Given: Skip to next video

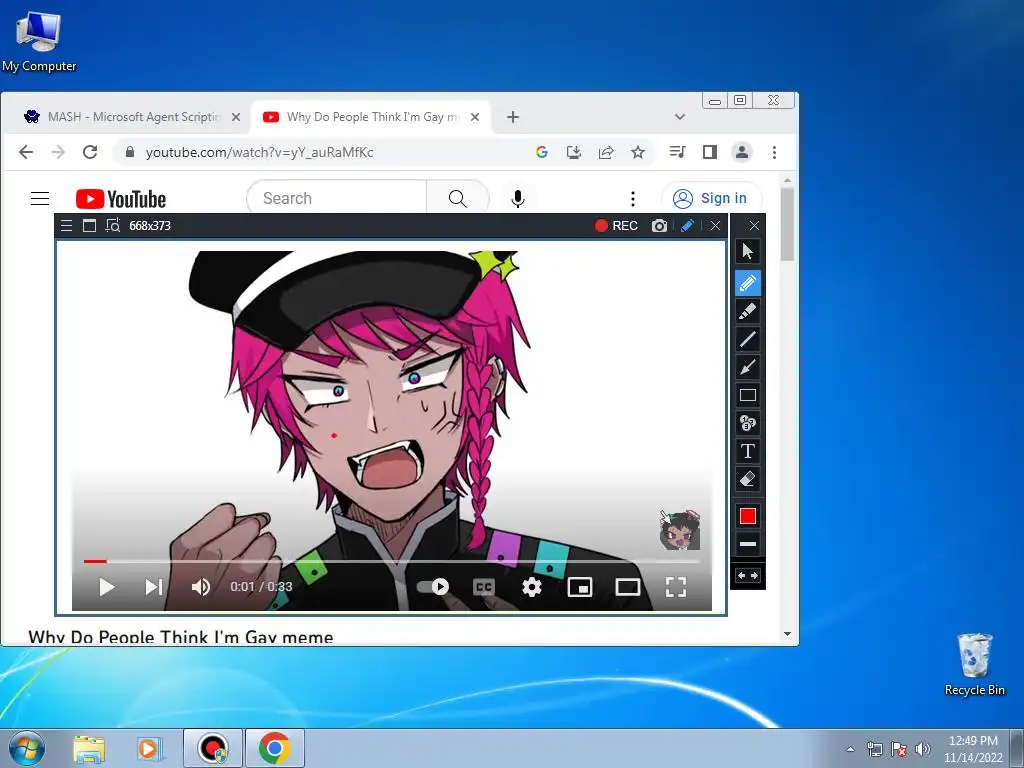Looking at the screenshot, I should pos(153,586).
